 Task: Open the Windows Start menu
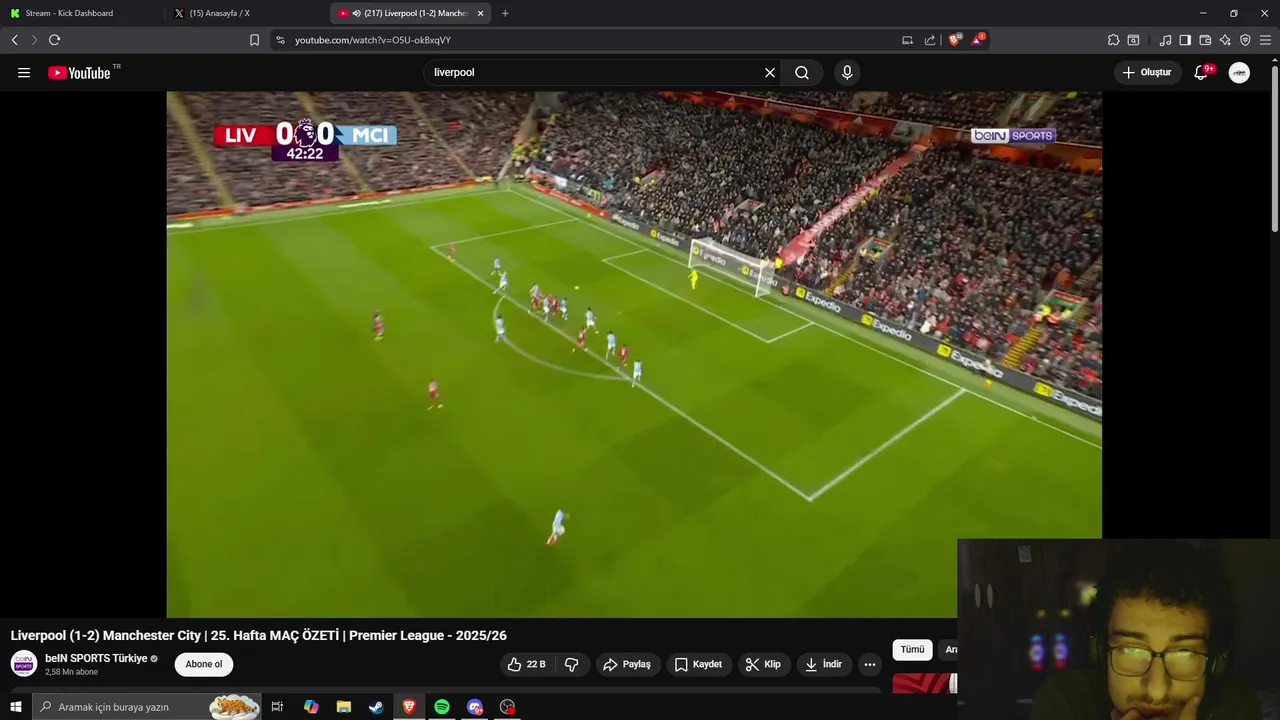[x=15, y=707]
